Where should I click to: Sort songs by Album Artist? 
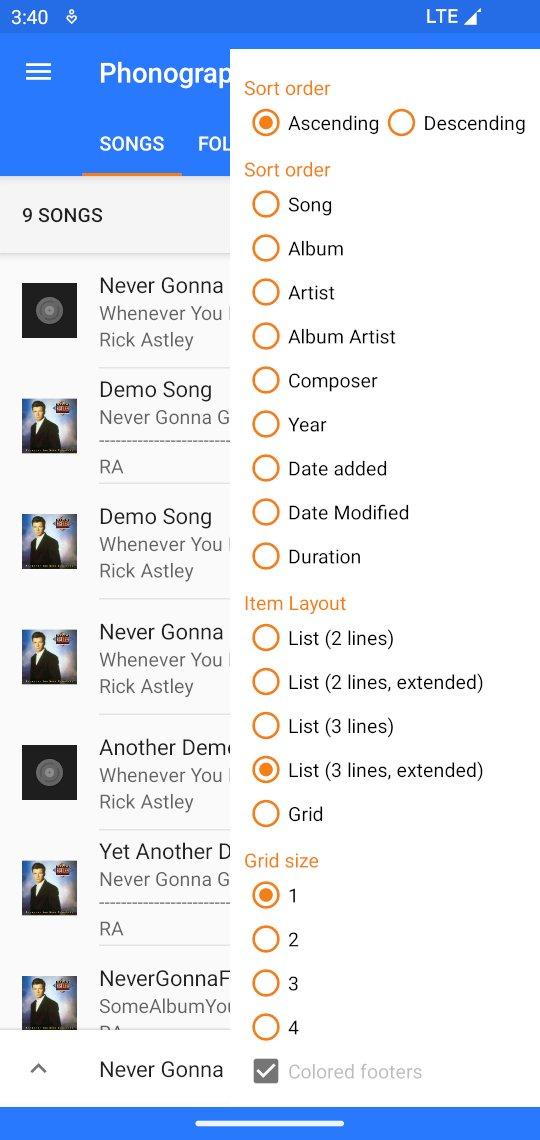pos(324,337)
